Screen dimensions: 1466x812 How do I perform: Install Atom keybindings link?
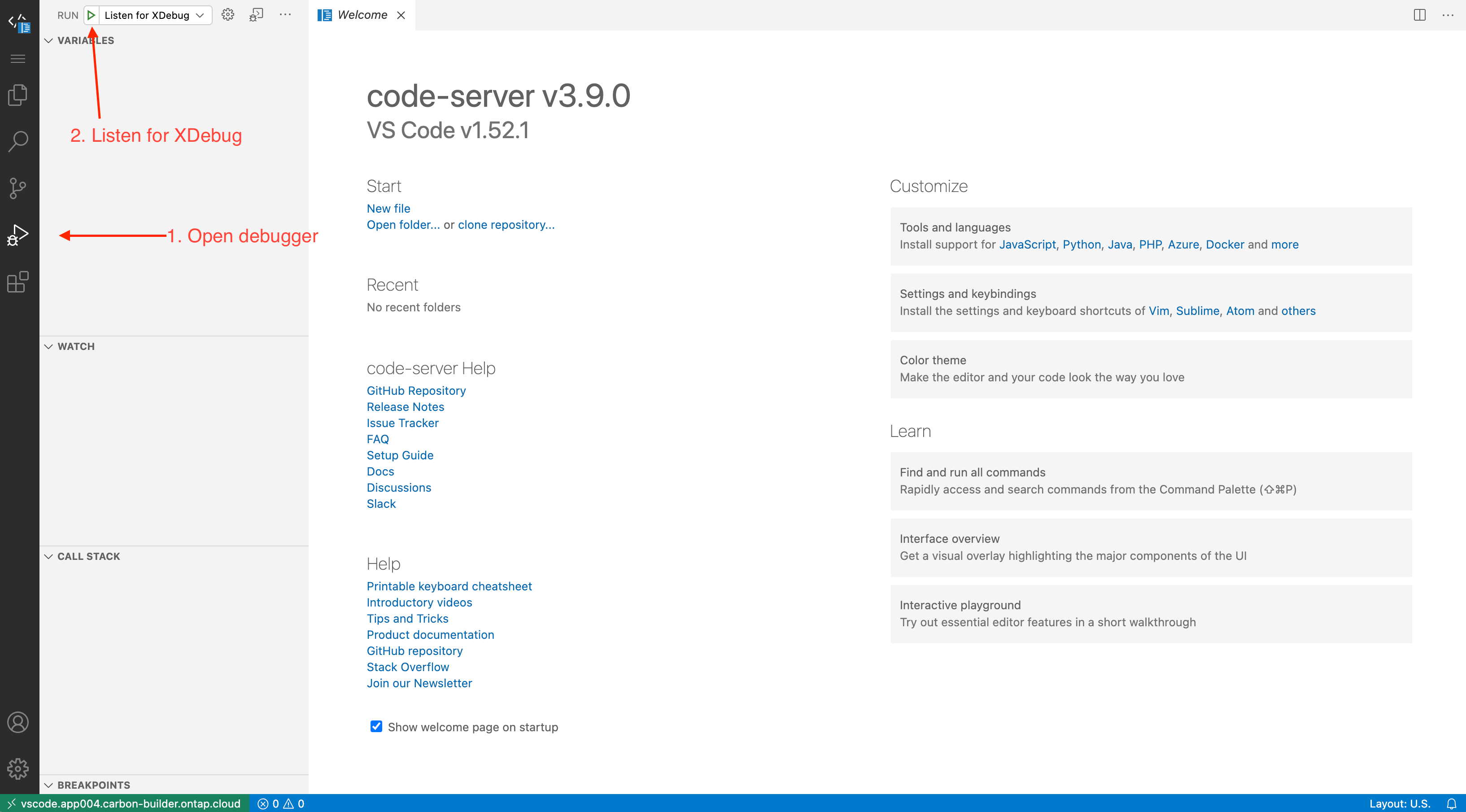coord(1240,311)
